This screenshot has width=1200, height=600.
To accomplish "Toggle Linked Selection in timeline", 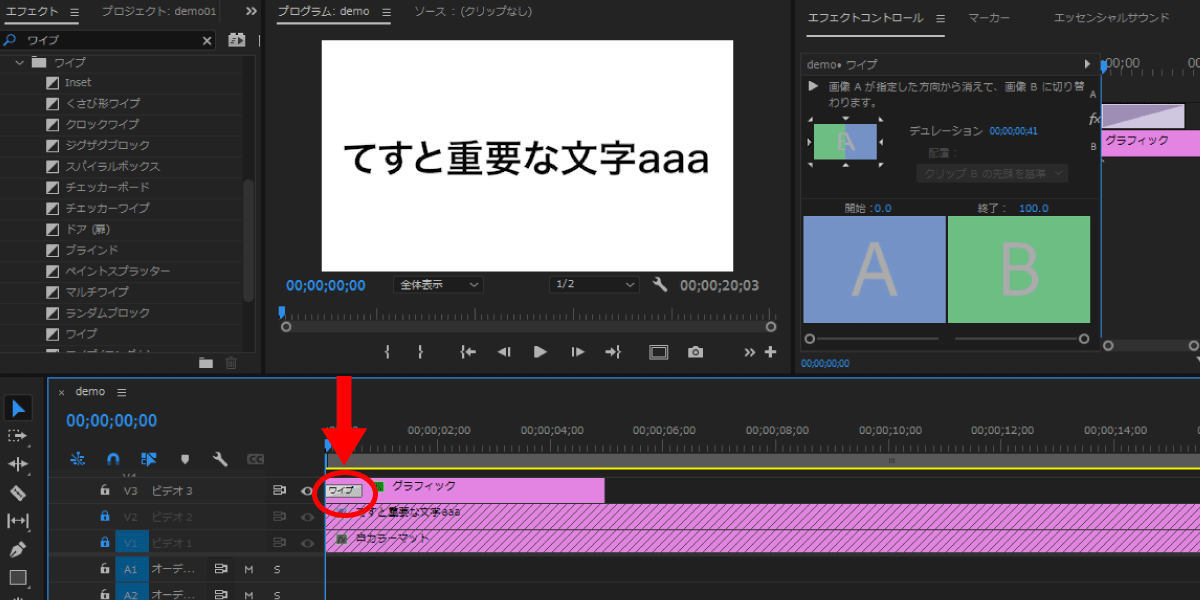I will 149,459.
